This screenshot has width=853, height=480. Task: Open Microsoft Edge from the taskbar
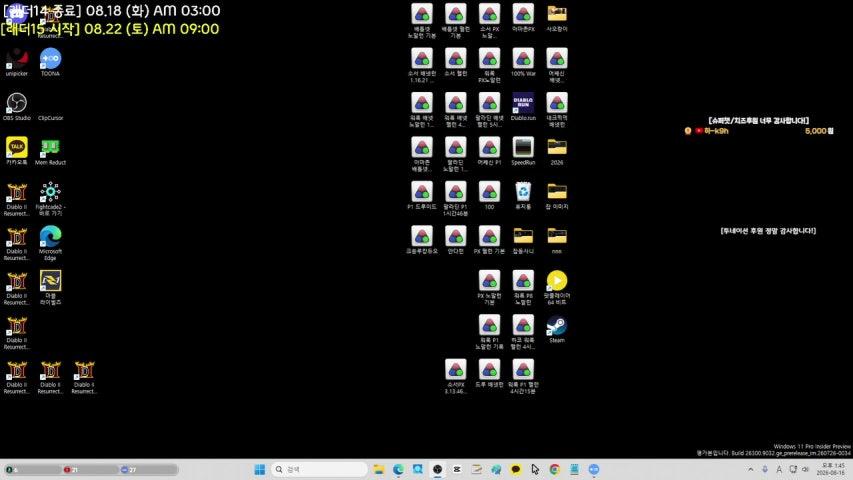click(398, 469)
